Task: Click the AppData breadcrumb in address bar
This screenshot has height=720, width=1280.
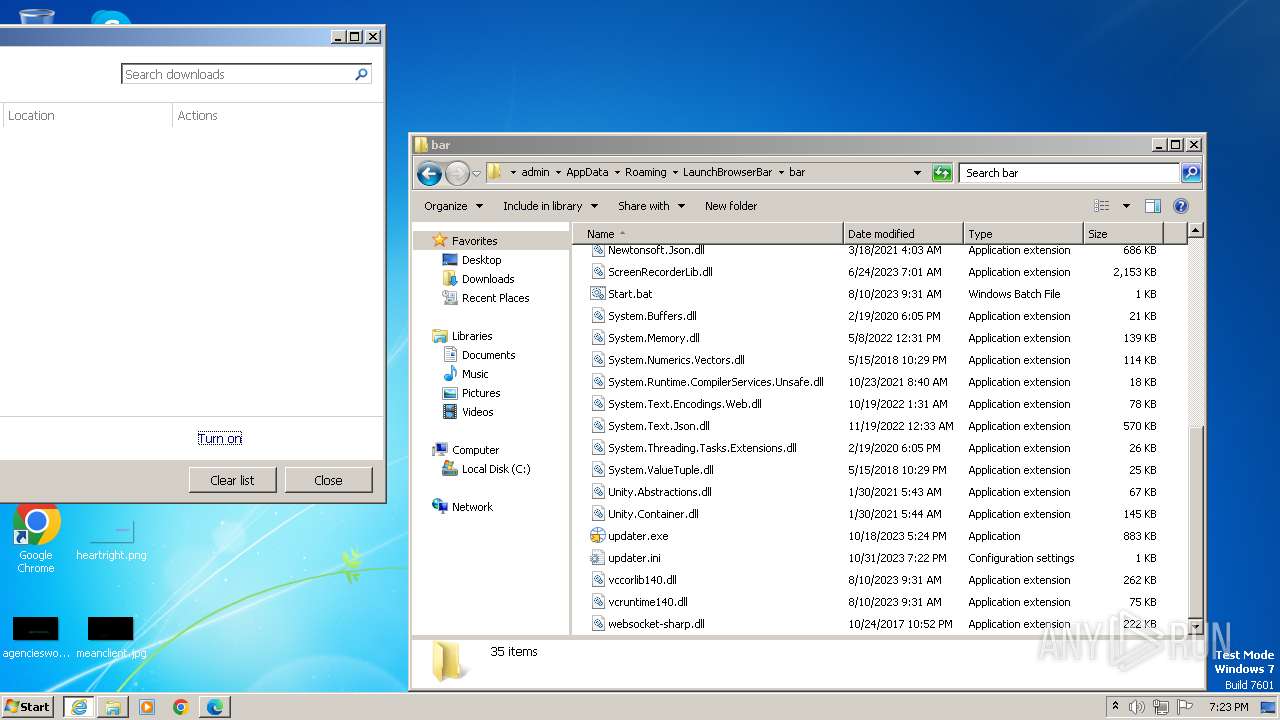Action: pos(587,173)
